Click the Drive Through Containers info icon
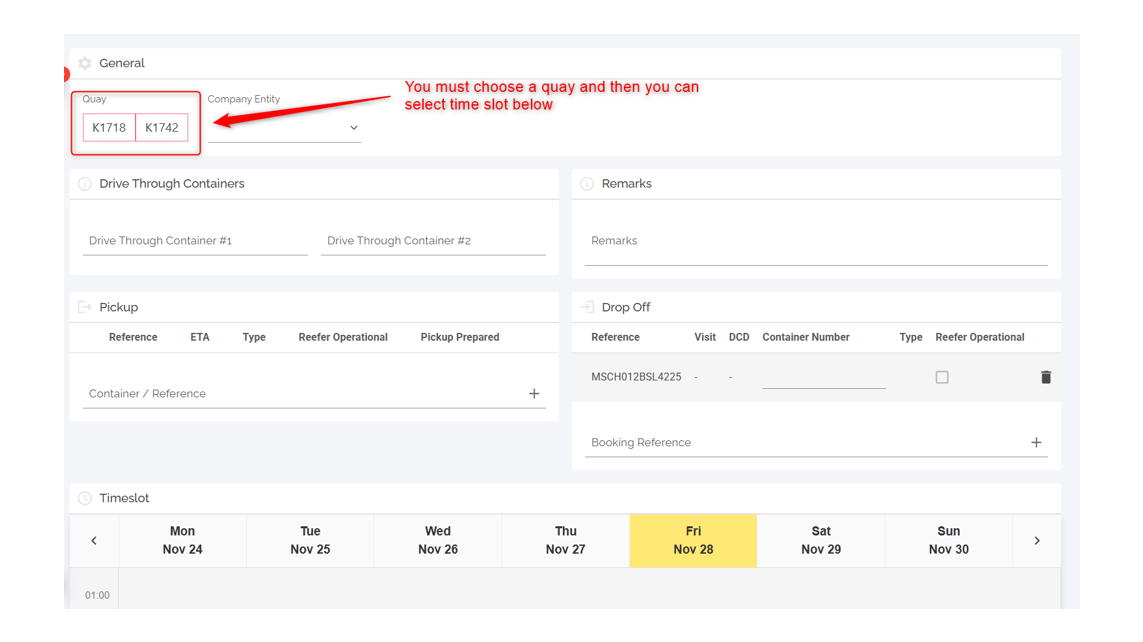Viewport: 1143px width, 642px height. click(85, 184)
